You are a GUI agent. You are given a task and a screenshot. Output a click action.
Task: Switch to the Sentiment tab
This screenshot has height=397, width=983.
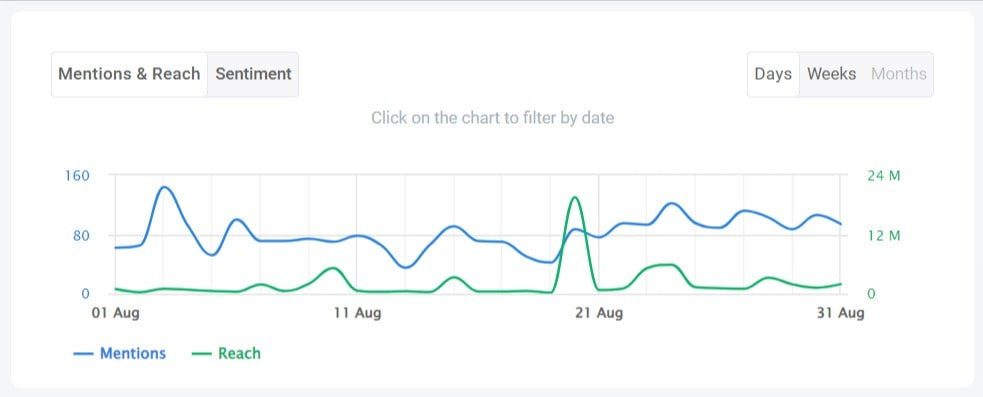point(253,74)
